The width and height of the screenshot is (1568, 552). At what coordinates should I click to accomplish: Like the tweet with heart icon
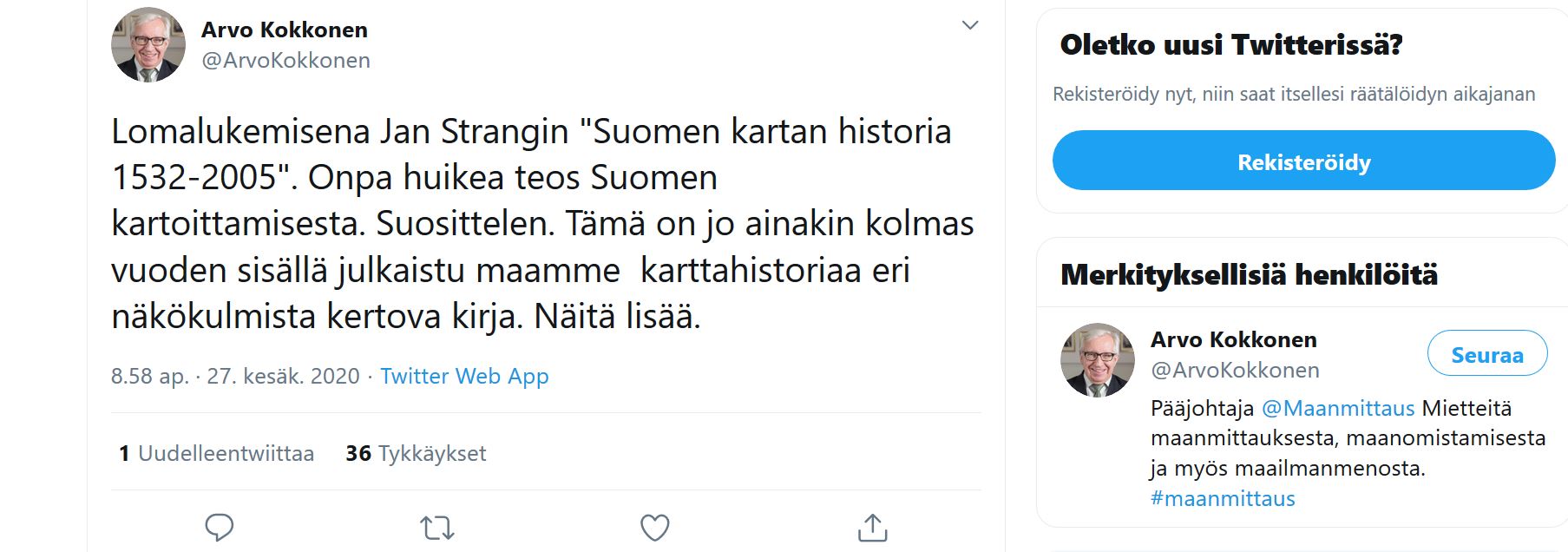[x=654, y=527]
